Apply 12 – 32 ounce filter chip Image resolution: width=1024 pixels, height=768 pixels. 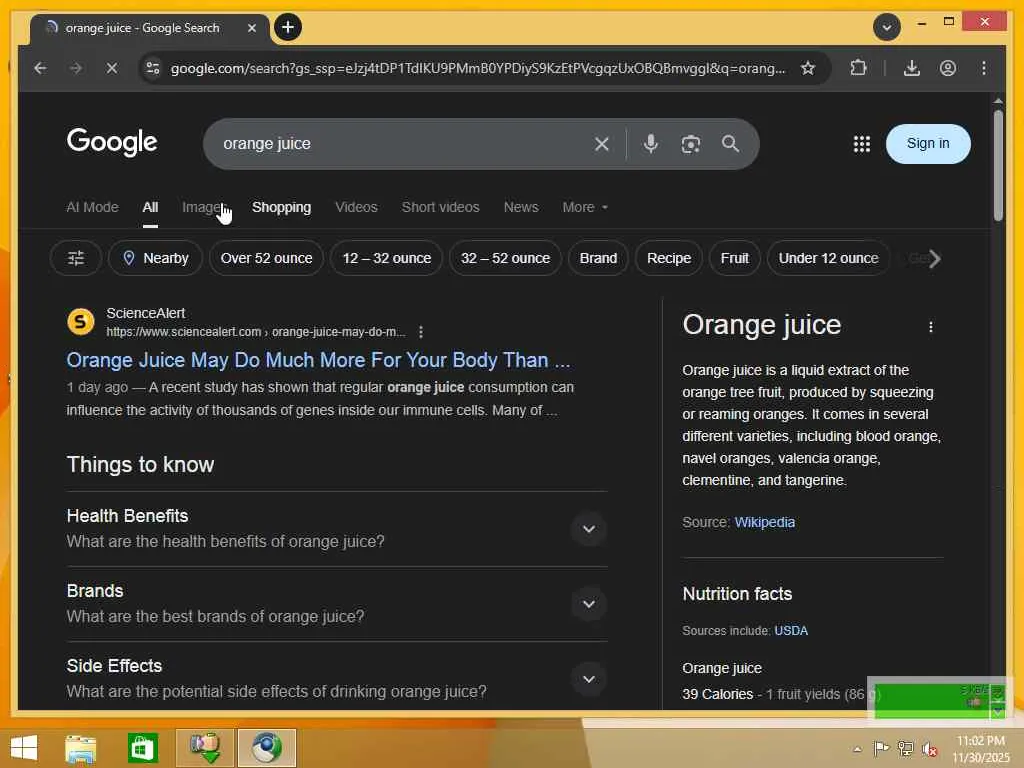point(387,258)
